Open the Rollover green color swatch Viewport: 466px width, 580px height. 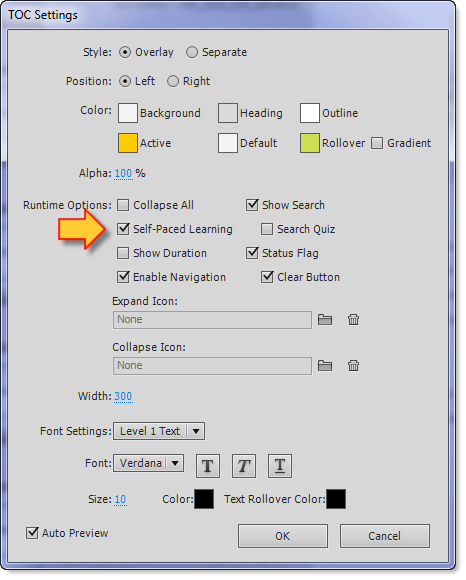[310, 143]
